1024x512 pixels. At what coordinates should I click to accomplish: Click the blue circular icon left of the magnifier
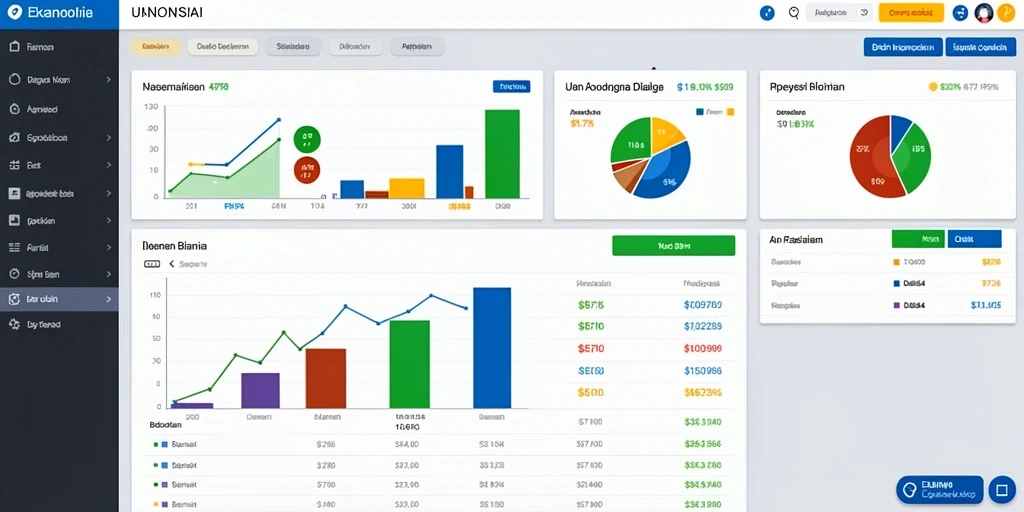pos(768,12)
